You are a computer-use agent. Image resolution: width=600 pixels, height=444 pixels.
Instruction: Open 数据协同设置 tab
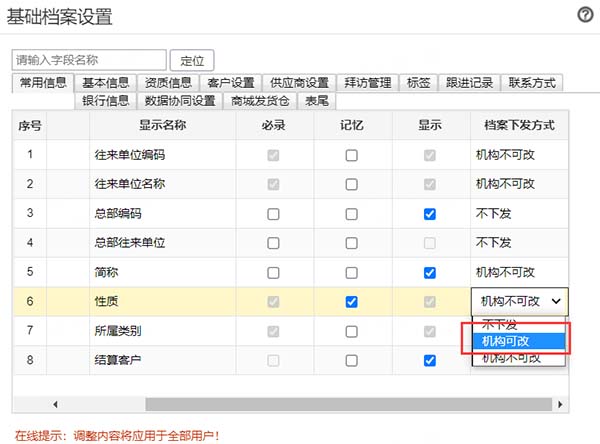click(180, 100)
